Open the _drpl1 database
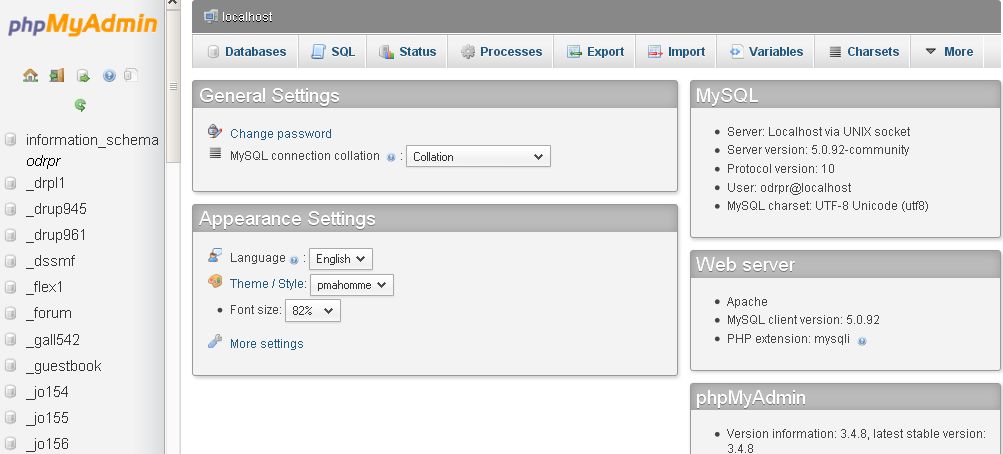 tap(45, 184)
